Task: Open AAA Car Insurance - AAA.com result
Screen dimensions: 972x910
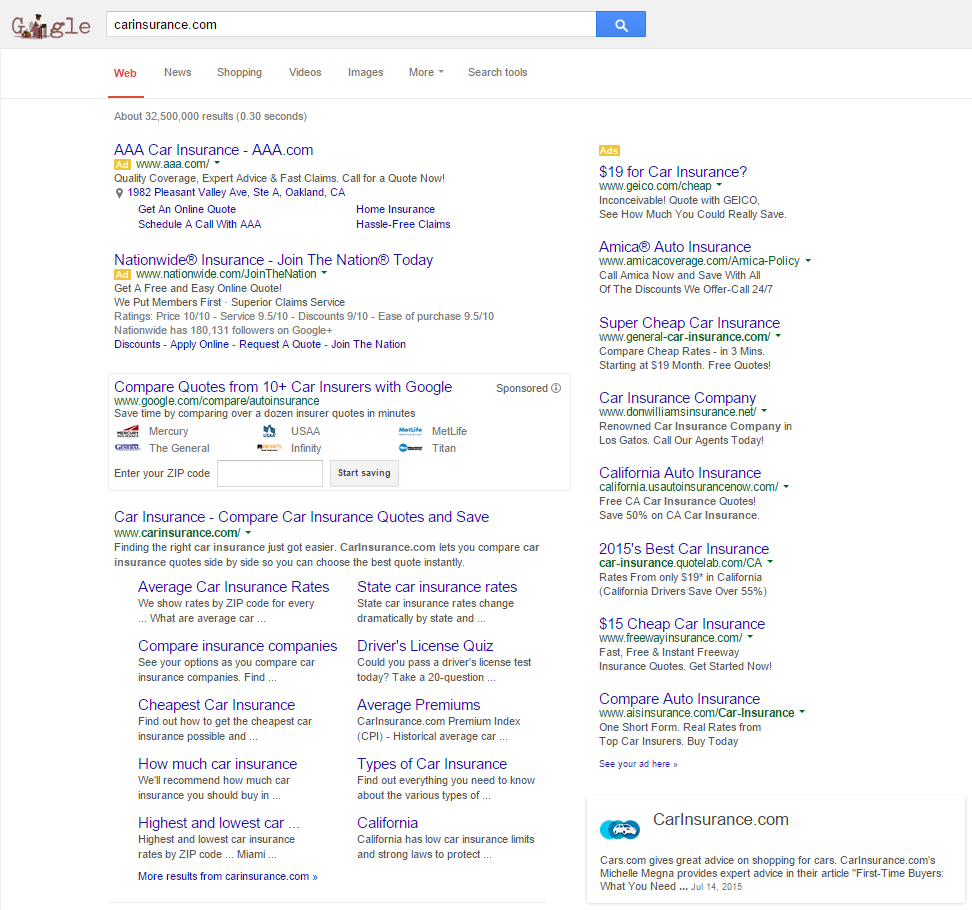Action: tap(213, 150)
